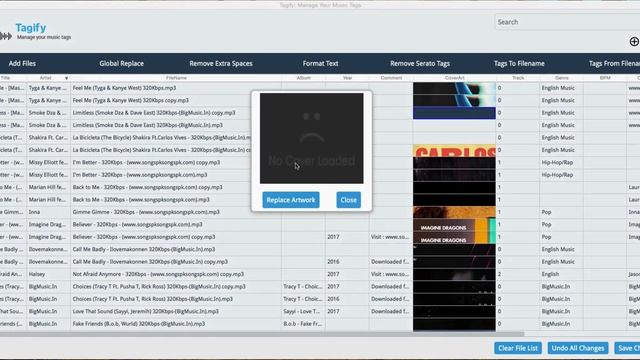Open the Format Text option
Viewport: 640px width, 360px height.
[320, 63]
